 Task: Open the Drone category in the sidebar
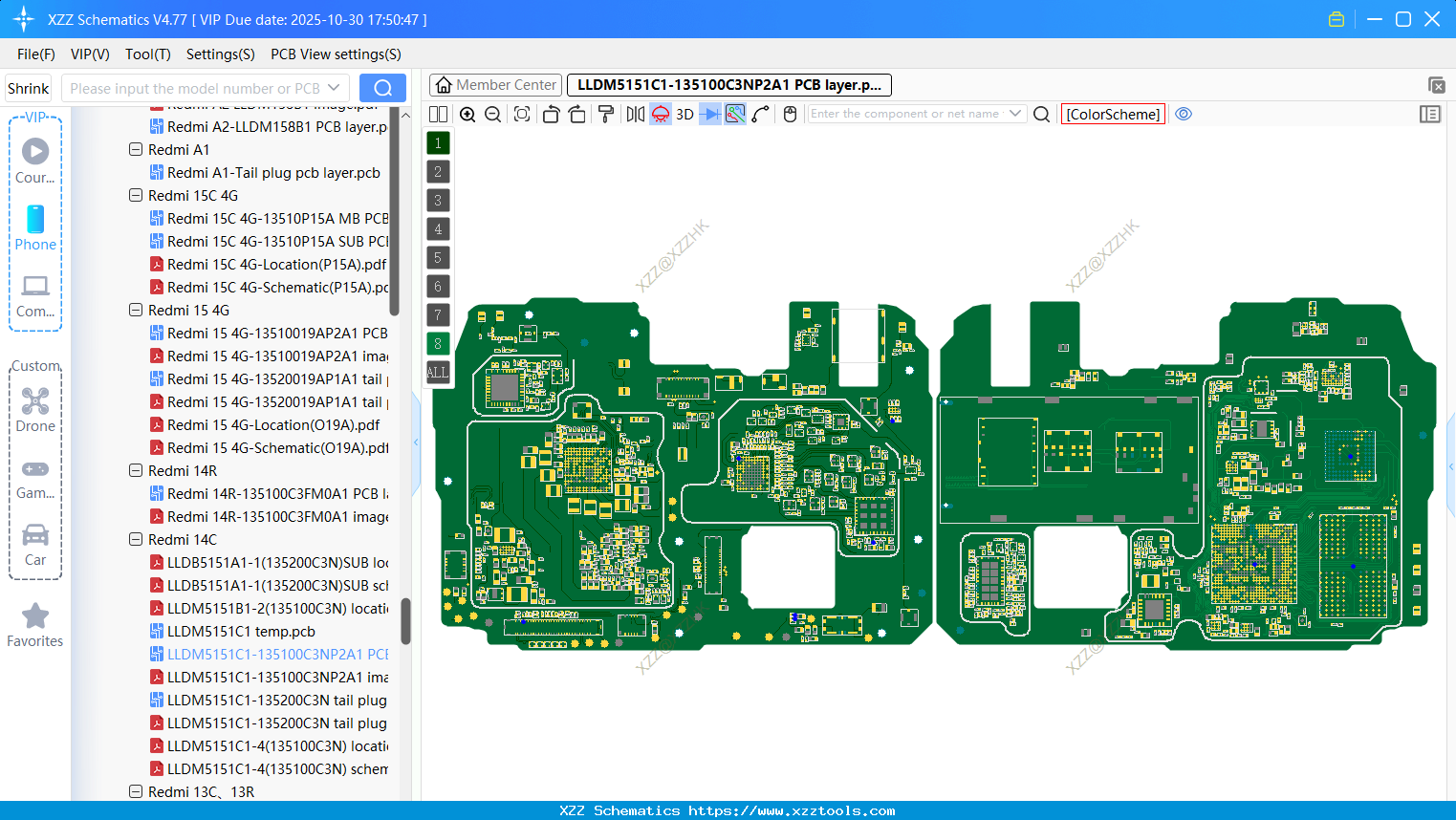(x=34, y=408)
